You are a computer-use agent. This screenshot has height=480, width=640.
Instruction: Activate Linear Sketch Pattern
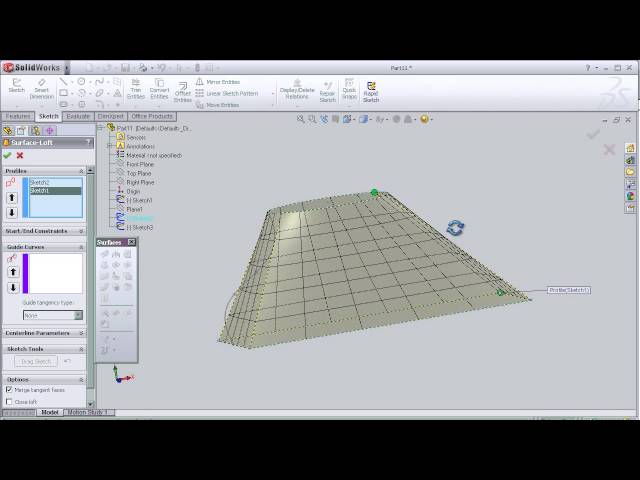(x=227, y=93)
